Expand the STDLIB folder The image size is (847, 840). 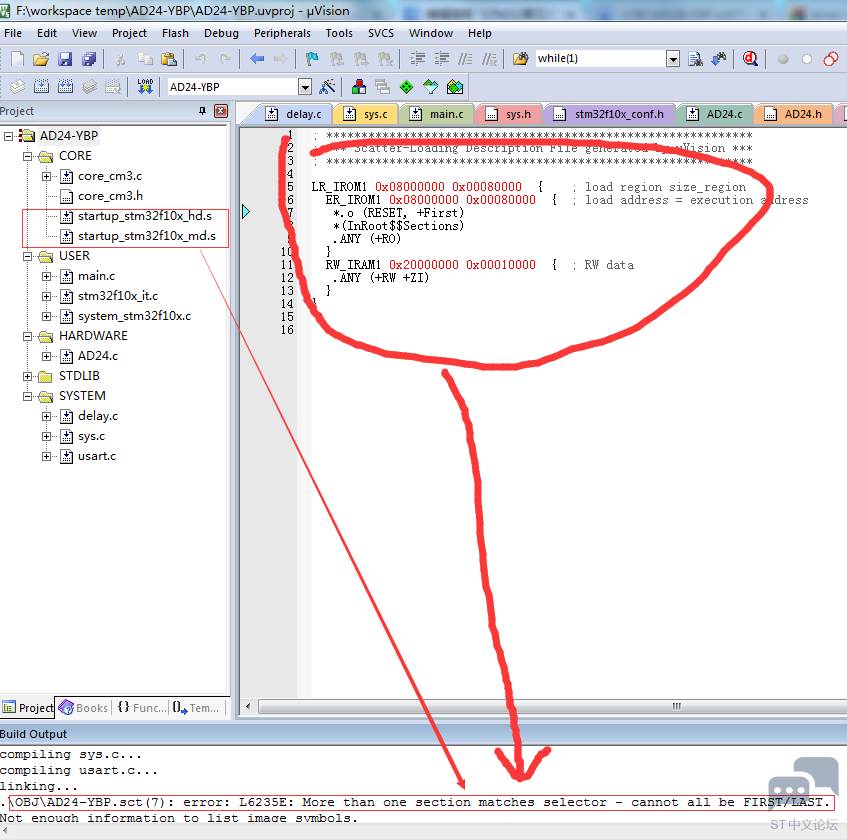coord(27,376)
